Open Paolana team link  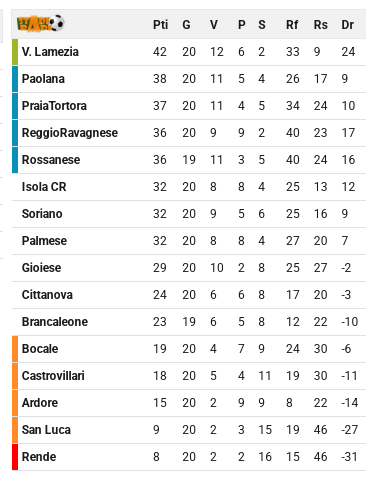tap(43, 79)
